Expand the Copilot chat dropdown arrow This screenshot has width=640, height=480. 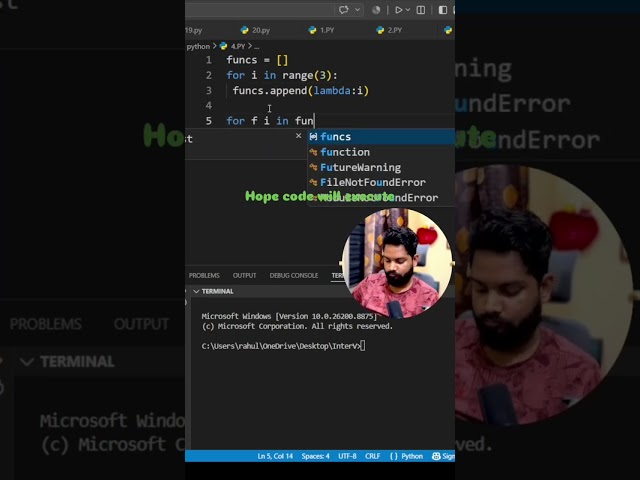tap(358, 10)
